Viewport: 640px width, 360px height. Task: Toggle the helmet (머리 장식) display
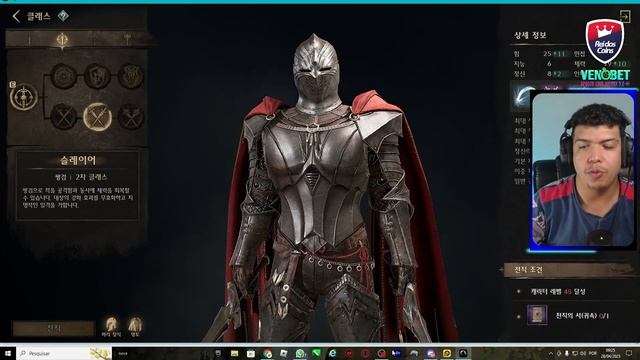coord(111,327)
